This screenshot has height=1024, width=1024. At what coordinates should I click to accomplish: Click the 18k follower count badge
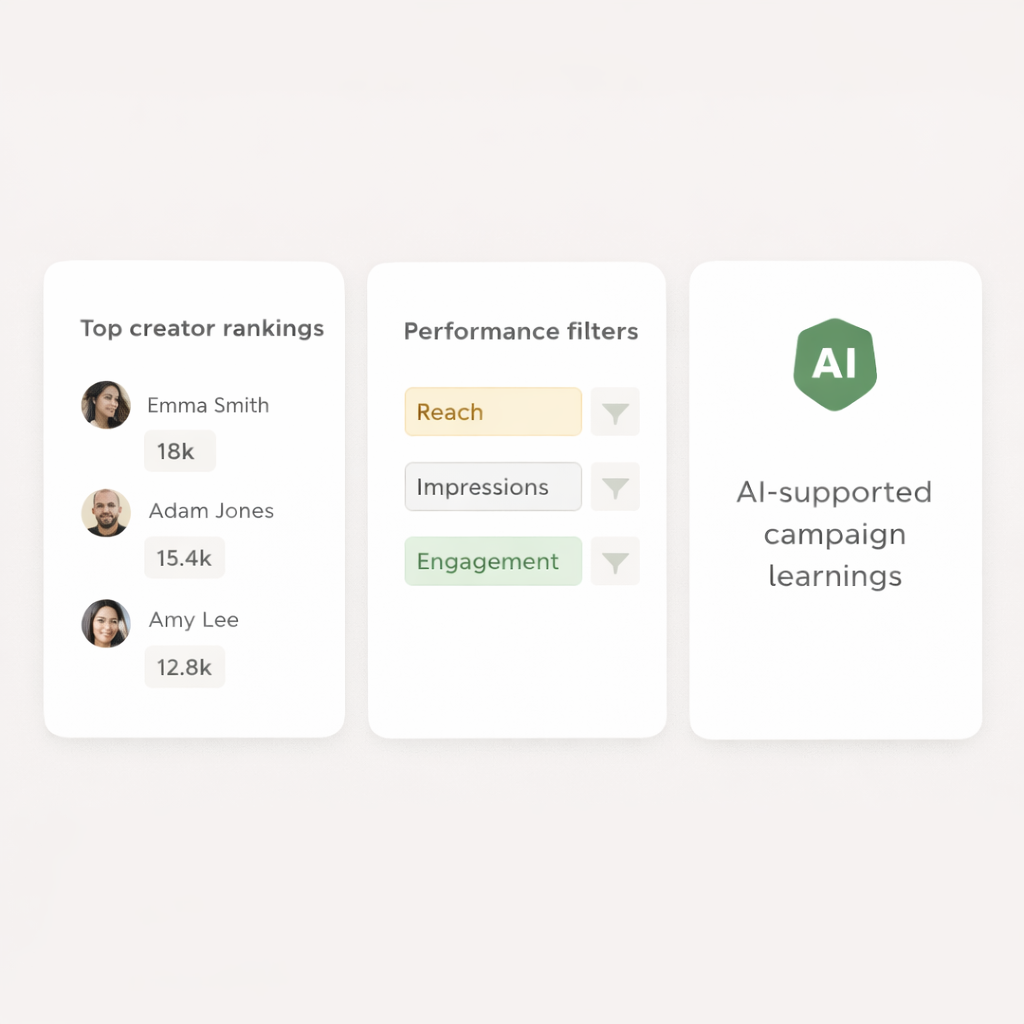pyautogui.click(x=179, y=451)
